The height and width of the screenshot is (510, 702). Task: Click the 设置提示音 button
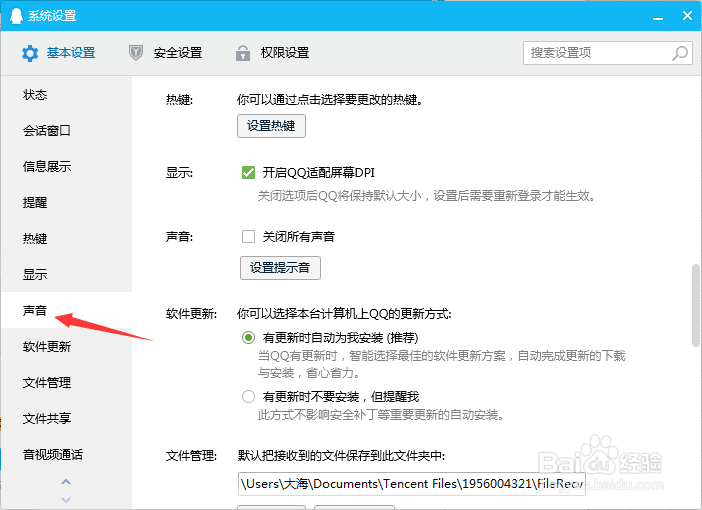click(x=280, y=268)
